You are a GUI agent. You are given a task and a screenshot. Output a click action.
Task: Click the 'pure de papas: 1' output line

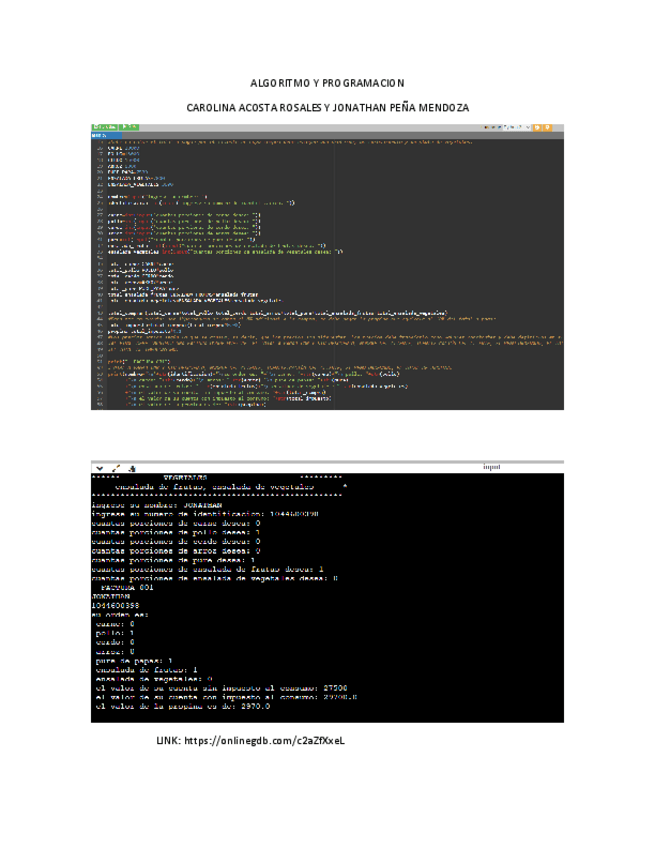(134, 660)
